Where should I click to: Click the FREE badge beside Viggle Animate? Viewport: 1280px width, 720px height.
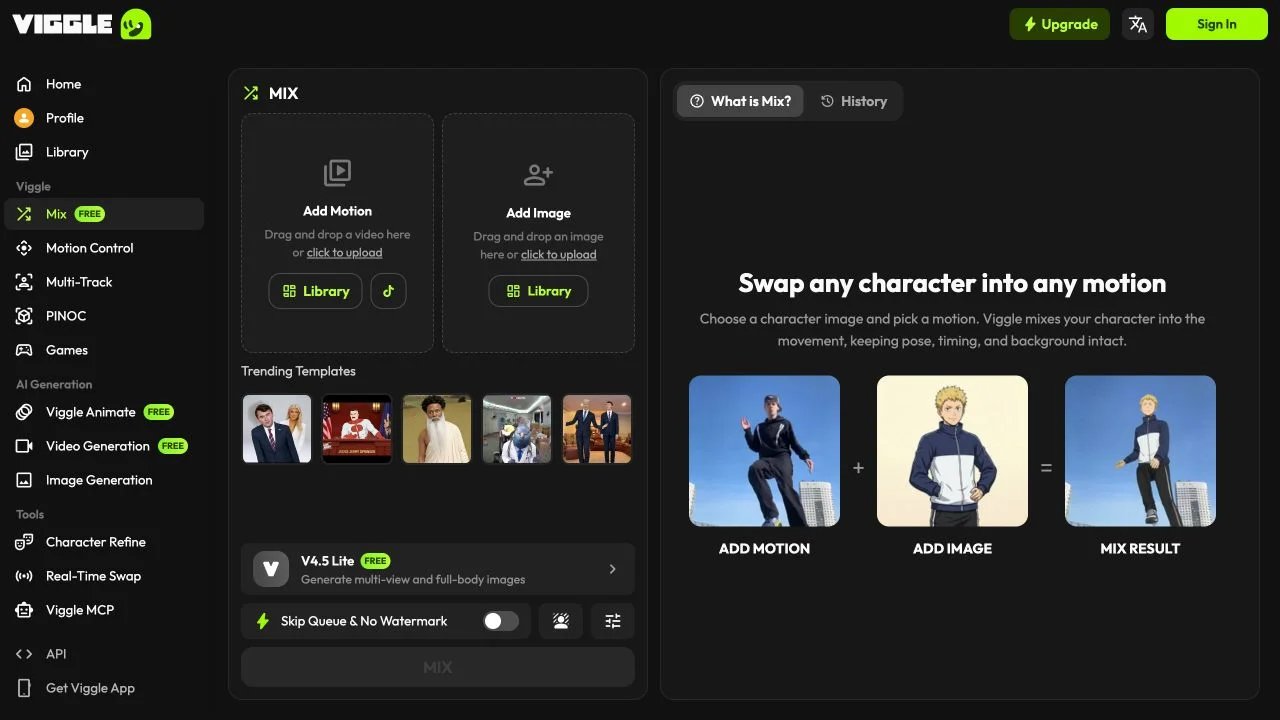pyautogui.click(x=159, y=412)
